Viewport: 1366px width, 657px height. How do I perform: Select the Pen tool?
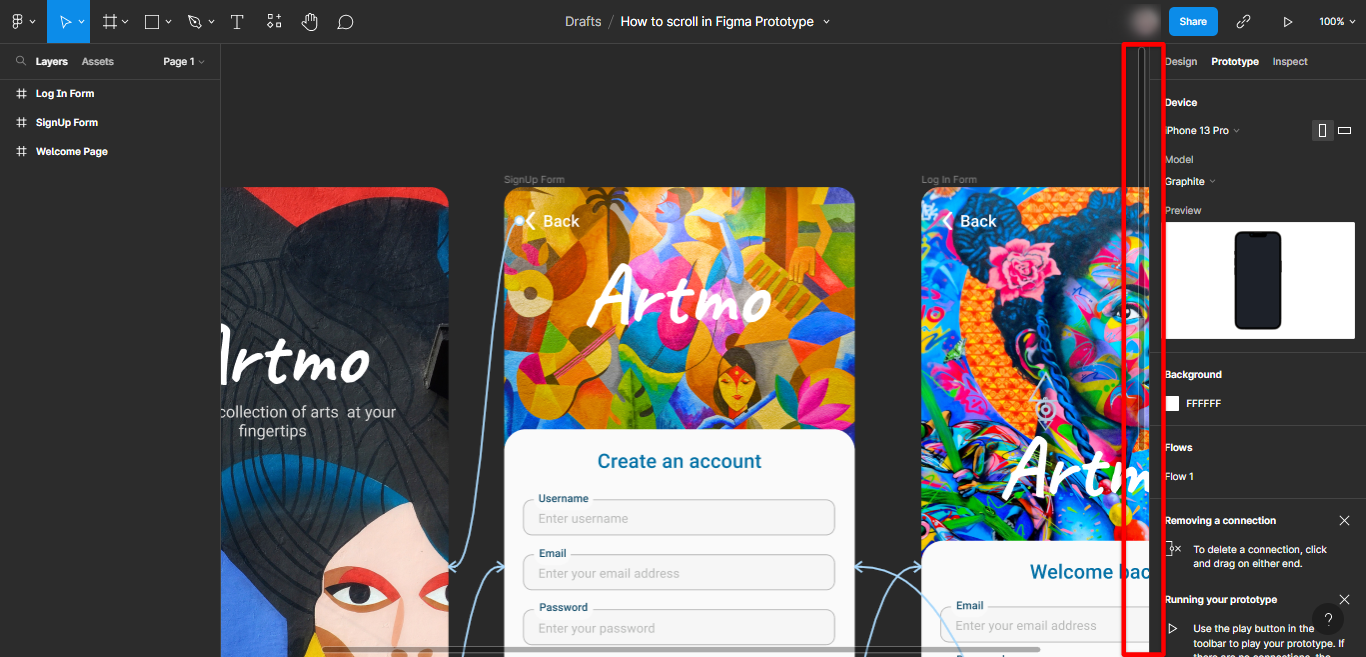click(x=193, y=21)
